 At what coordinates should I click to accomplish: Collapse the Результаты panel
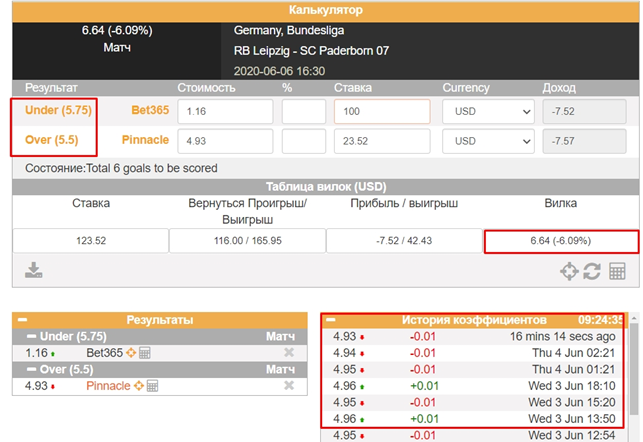(22, 320)
